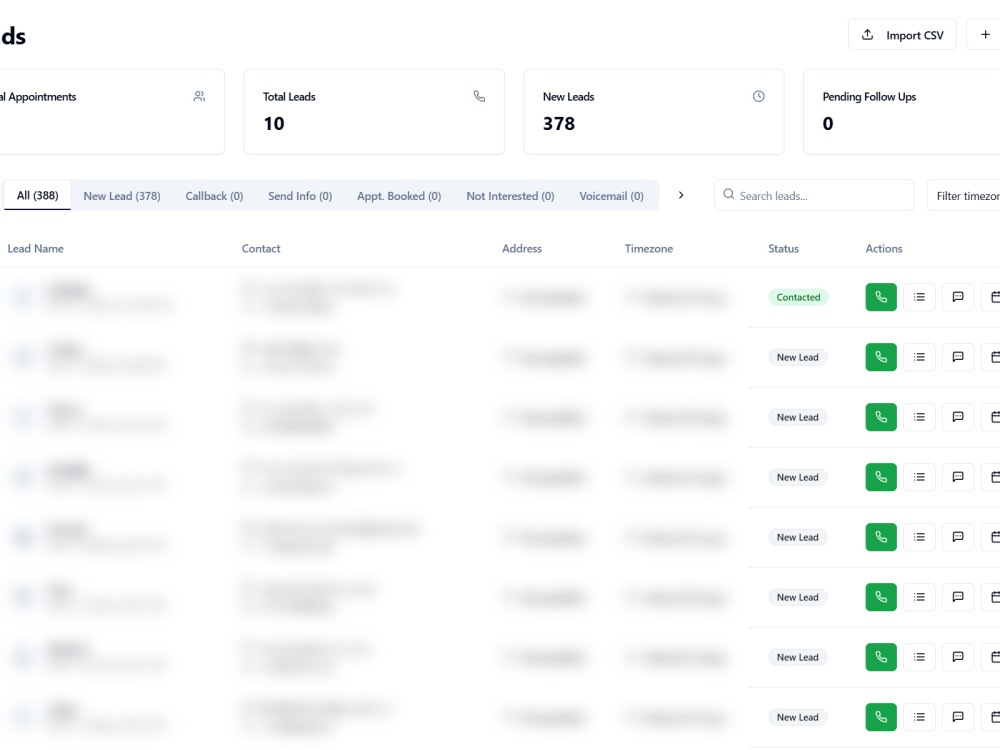Click message icon in second table row
The width and height of the screenshot is (1000, 750).
coord(958,357)
